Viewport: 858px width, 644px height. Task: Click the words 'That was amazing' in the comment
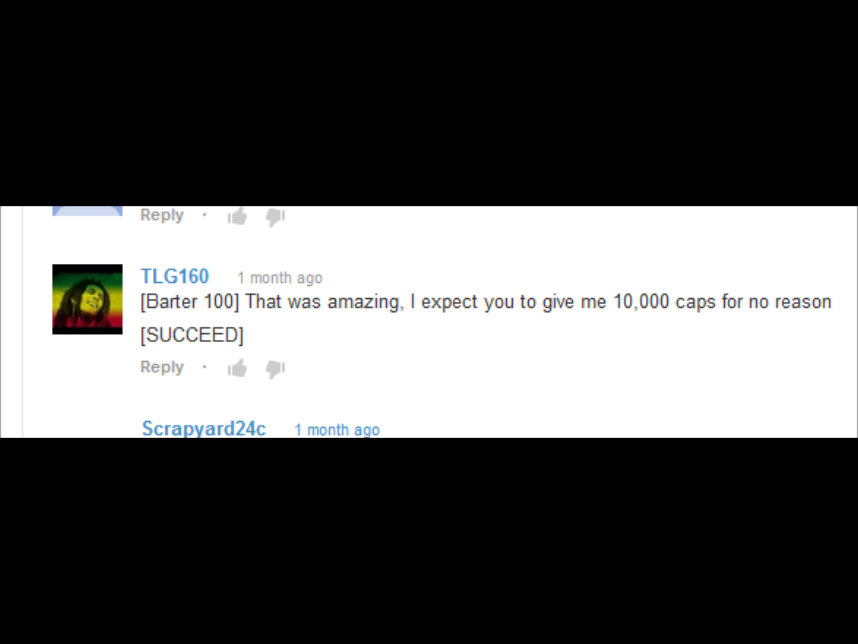(322, 302)
